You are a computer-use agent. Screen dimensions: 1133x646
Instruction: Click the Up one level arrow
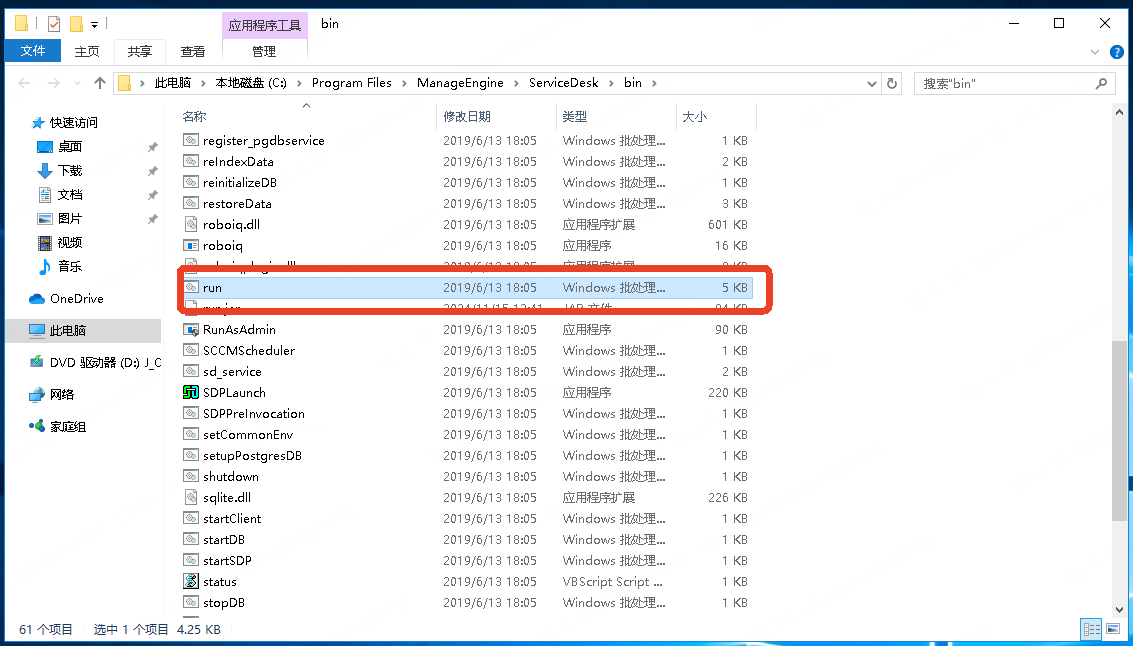[x=100, y=83]
